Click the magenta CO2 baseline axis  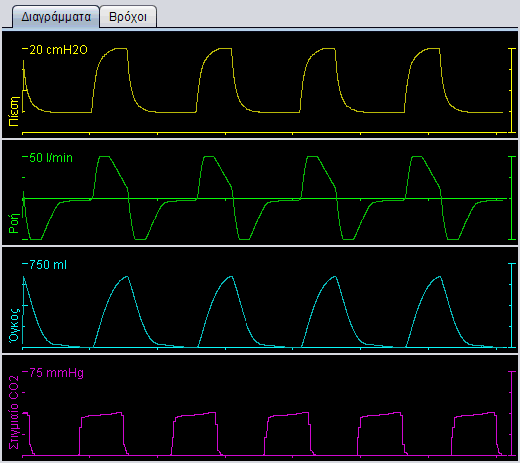pos(265,455)
